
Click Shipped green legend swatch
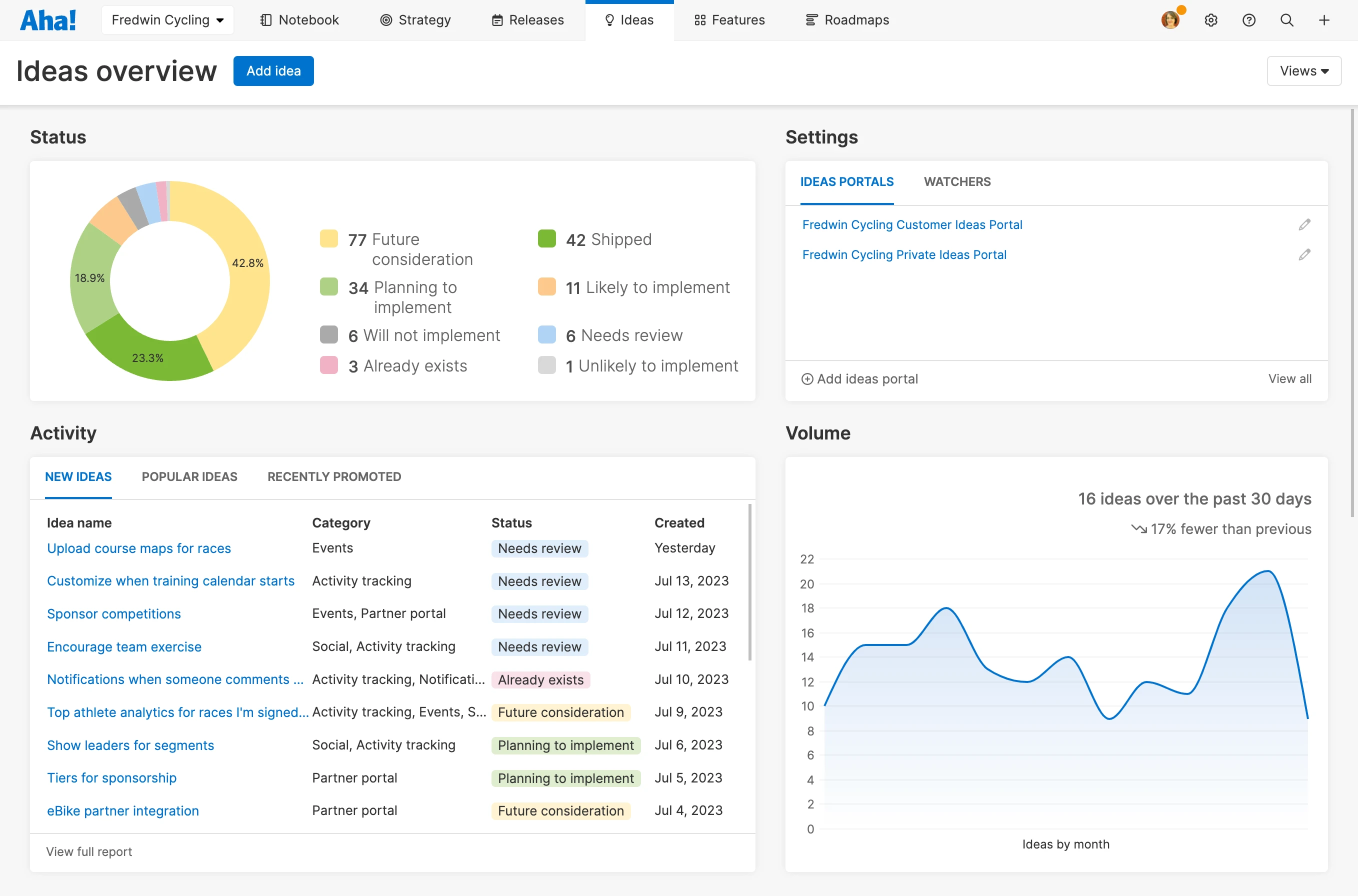click(x=546, y=239)
